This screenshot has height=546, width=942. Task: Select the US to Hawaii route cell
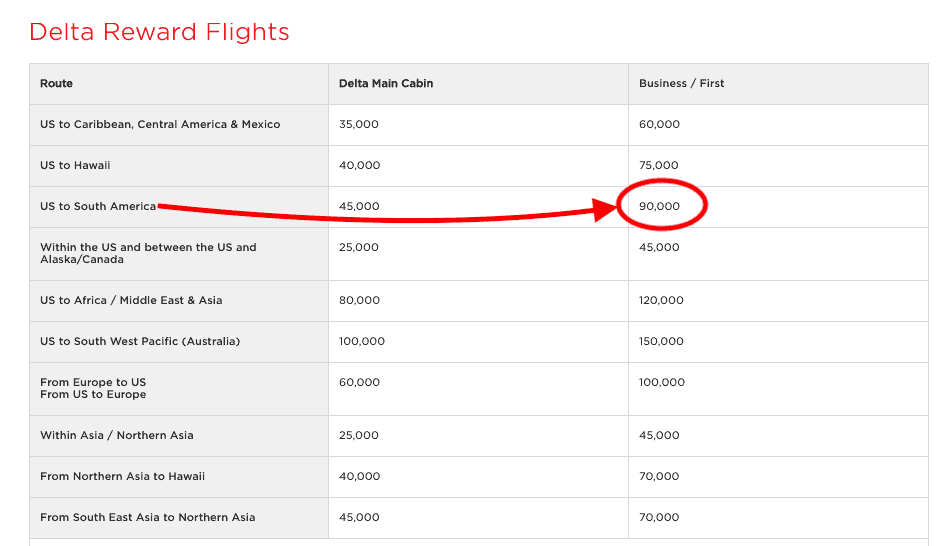(x=75, y=165)
